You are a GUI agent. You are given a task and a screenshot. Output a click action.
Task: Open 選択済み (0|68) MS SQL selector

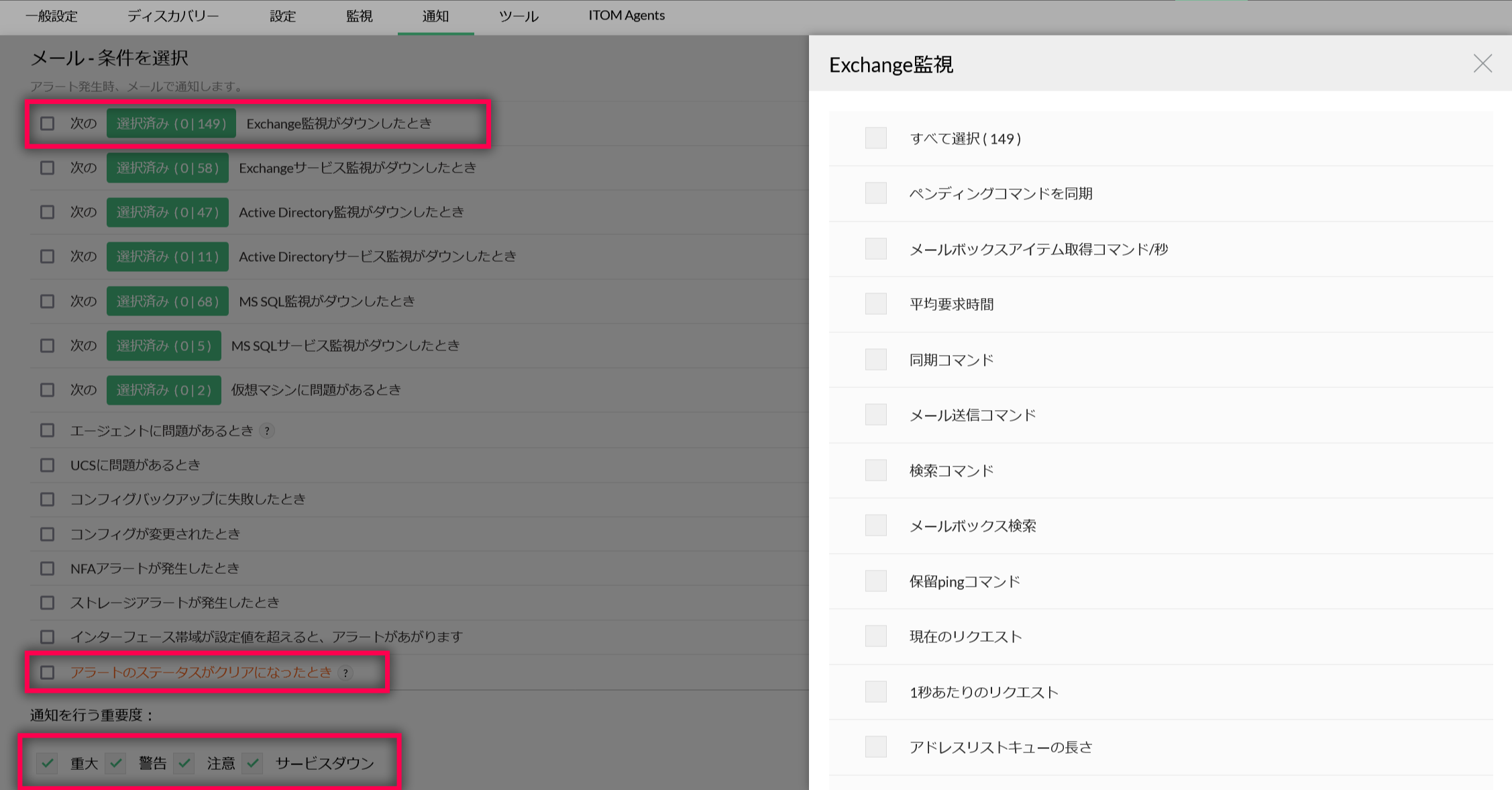click(168, 301)
